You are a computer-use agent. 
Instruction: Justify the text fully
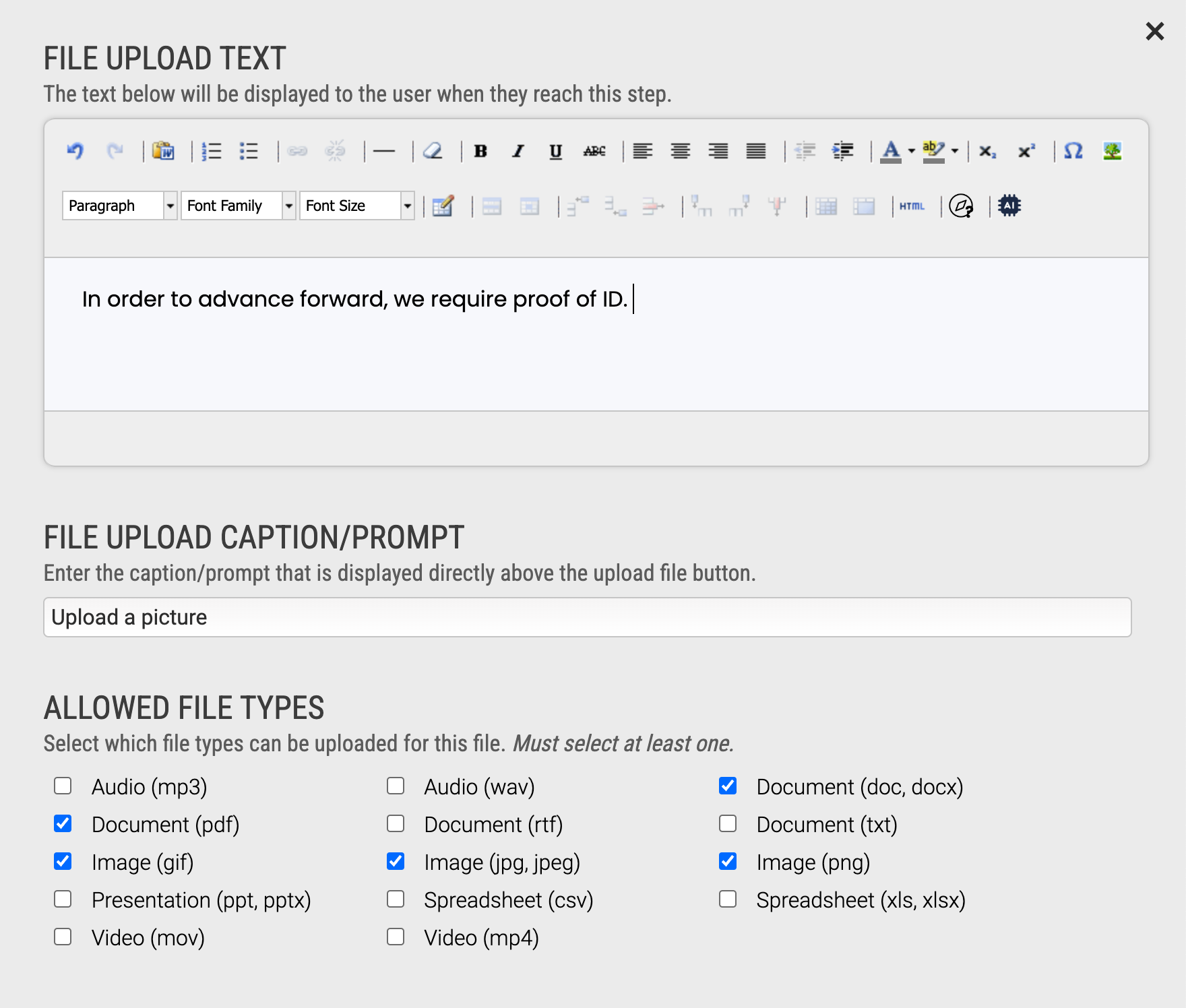[x=756, y=151]
